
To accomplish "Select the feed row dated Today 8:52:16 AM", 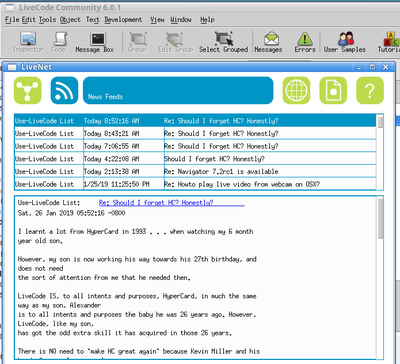I will pyautogui.click(x=195, y=121).
